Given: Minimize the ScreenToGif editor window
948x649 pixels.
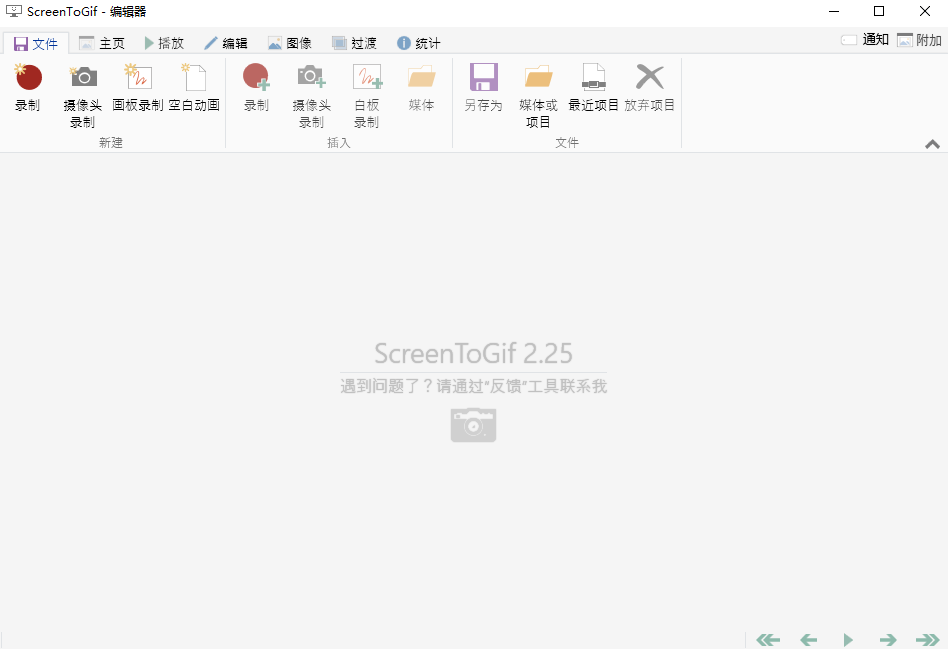Looking at the screenshot, I should coord(834,11).
